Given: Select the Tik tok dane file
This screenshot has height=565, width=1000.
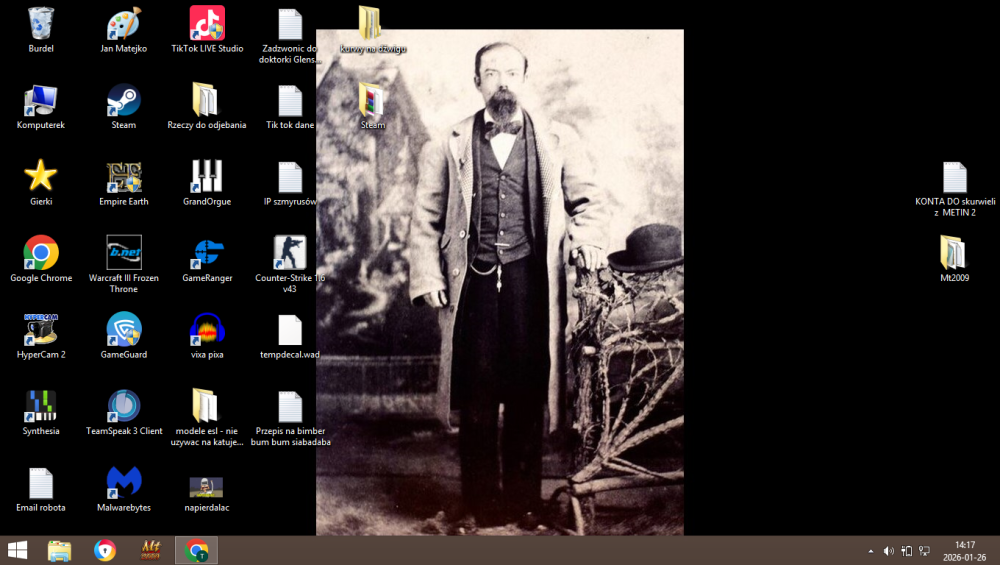Looking at the screenshot, I should click(290, 101).
